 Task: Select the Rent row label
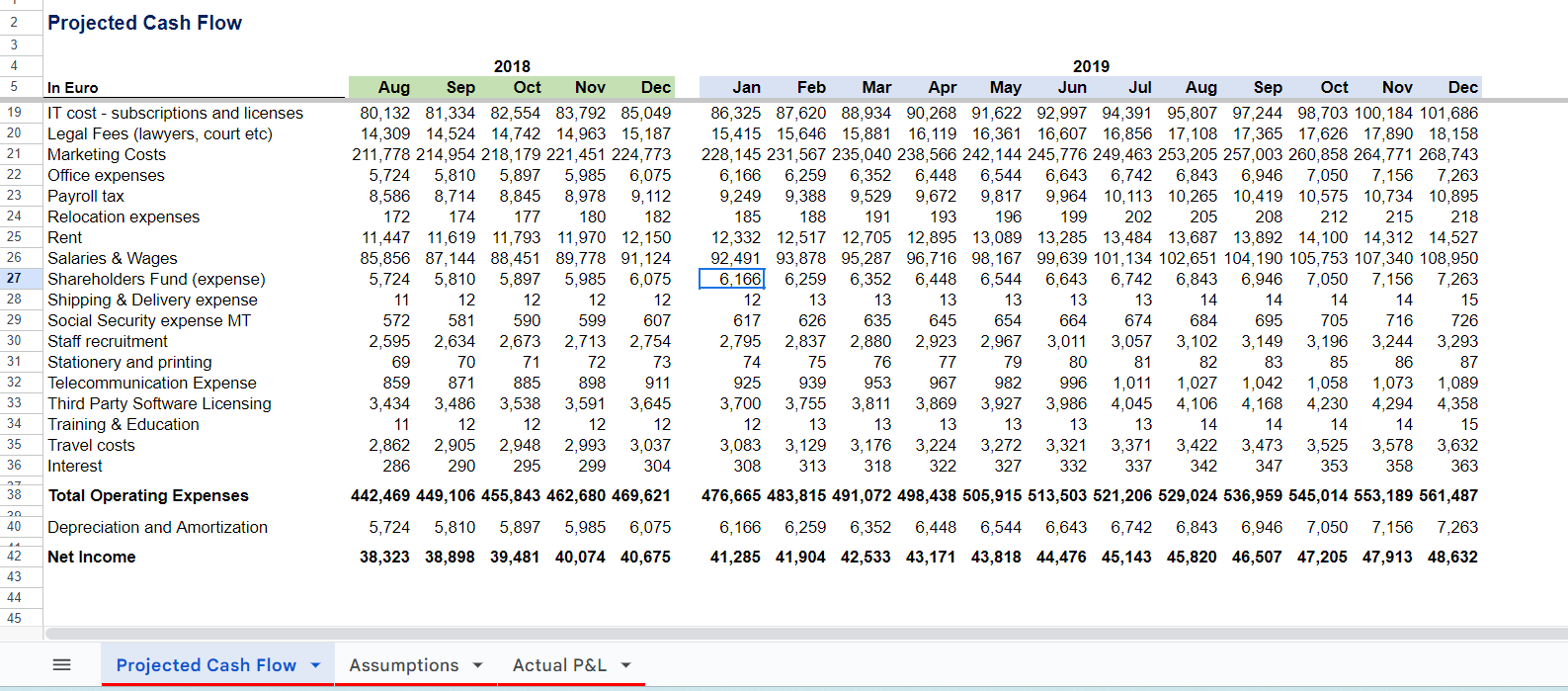click(x=65, y=237)
